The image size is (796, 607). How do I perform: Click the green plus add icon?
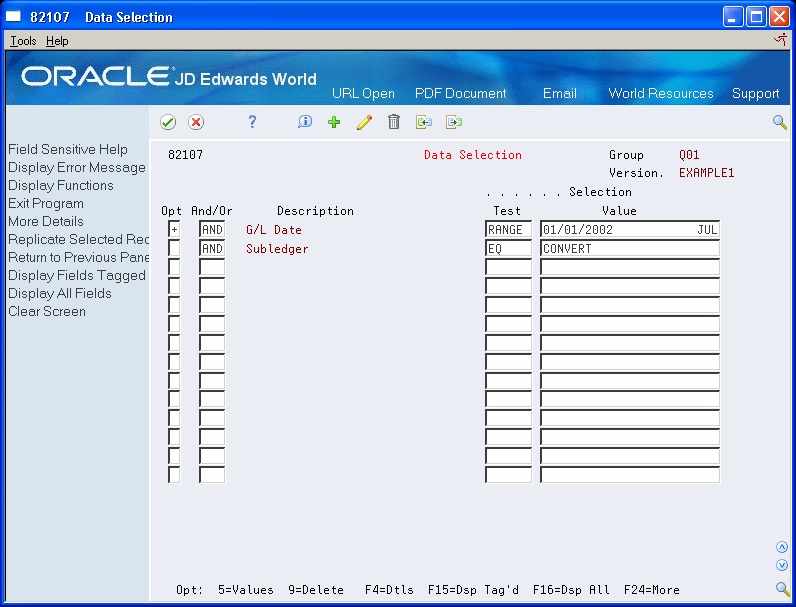334,122
